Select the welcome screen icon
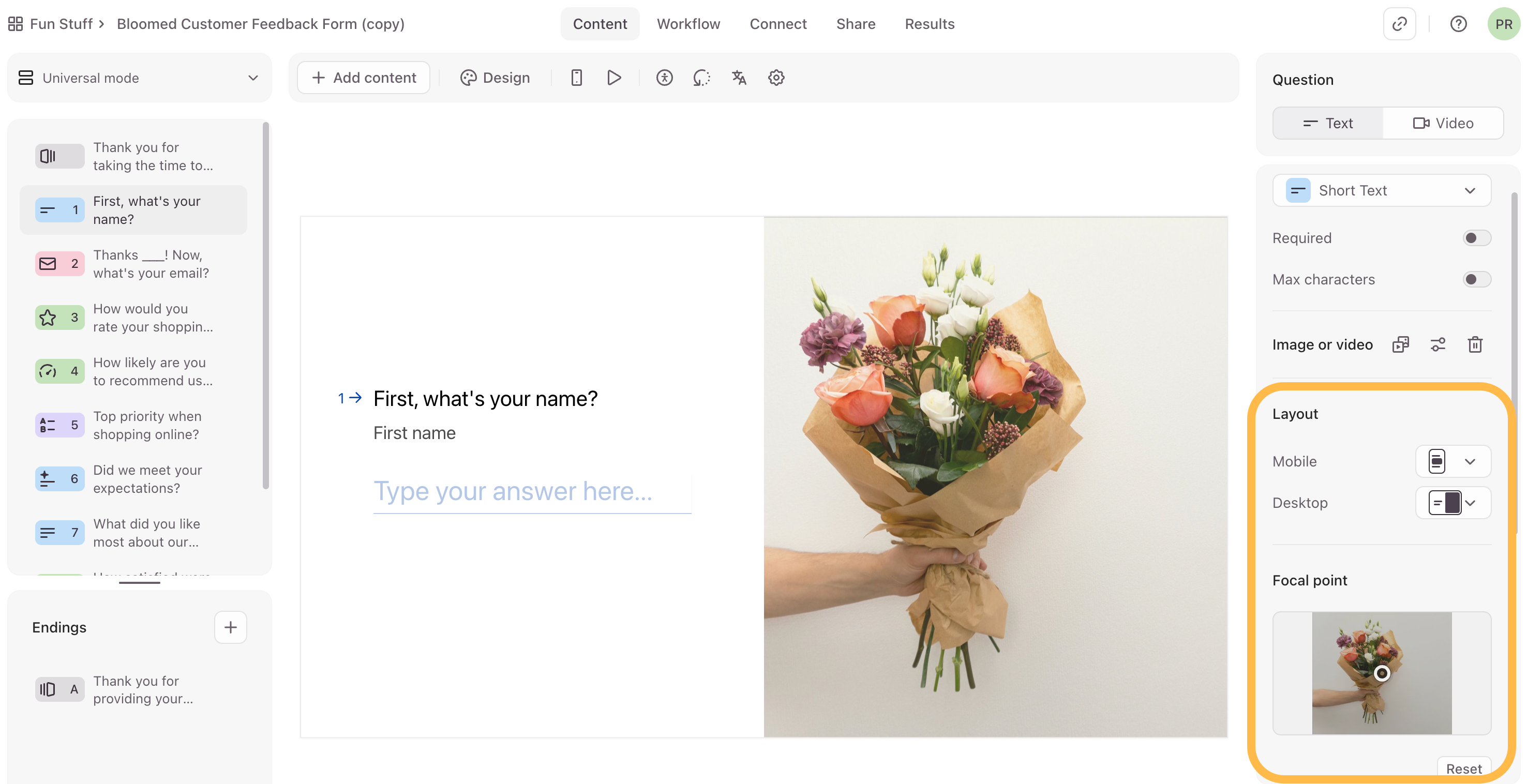 click(x=59, y=157)
